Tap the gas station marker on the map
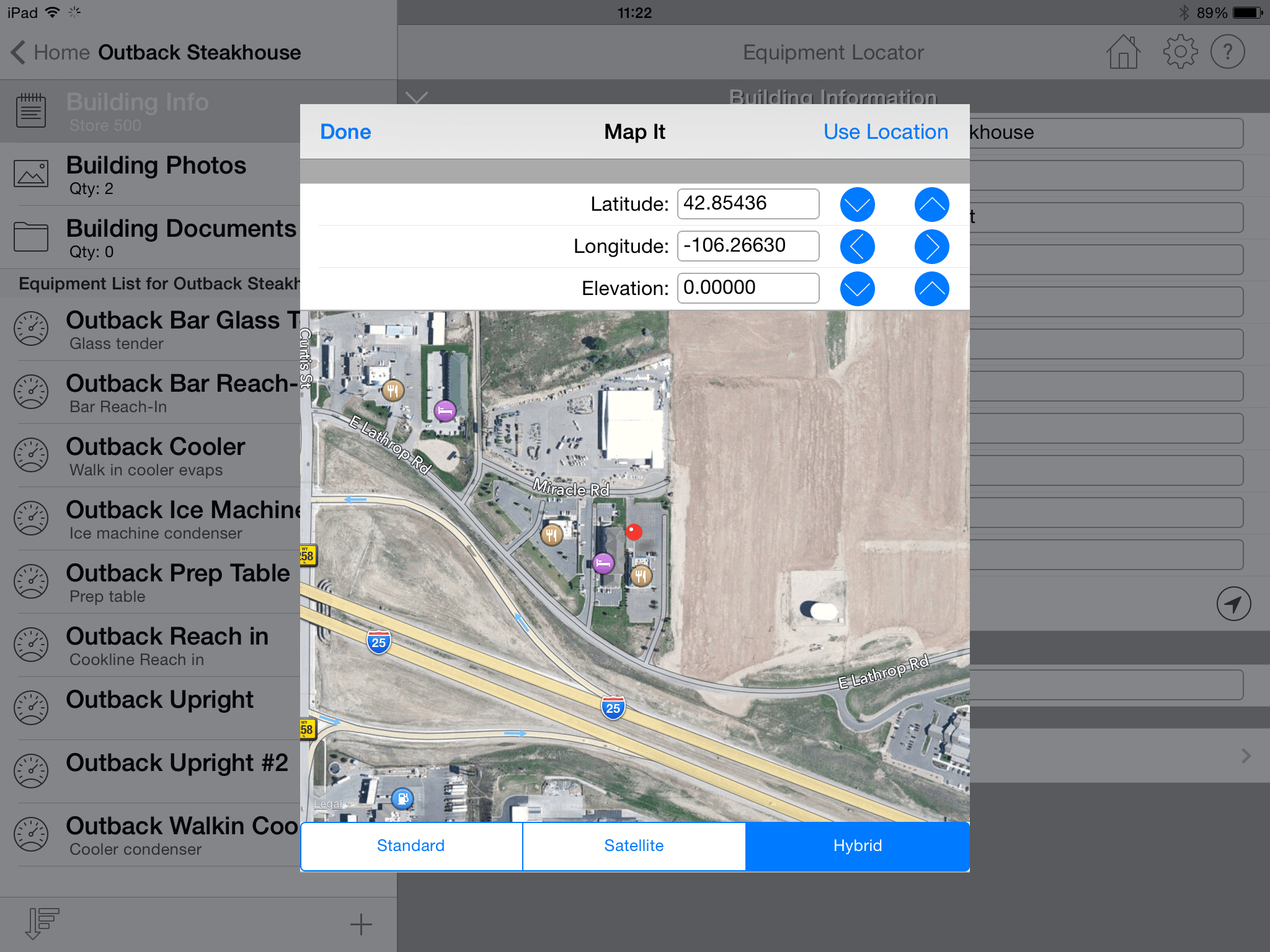The width and height of the screenshot is (1270, 952). (x=402, y=798)
